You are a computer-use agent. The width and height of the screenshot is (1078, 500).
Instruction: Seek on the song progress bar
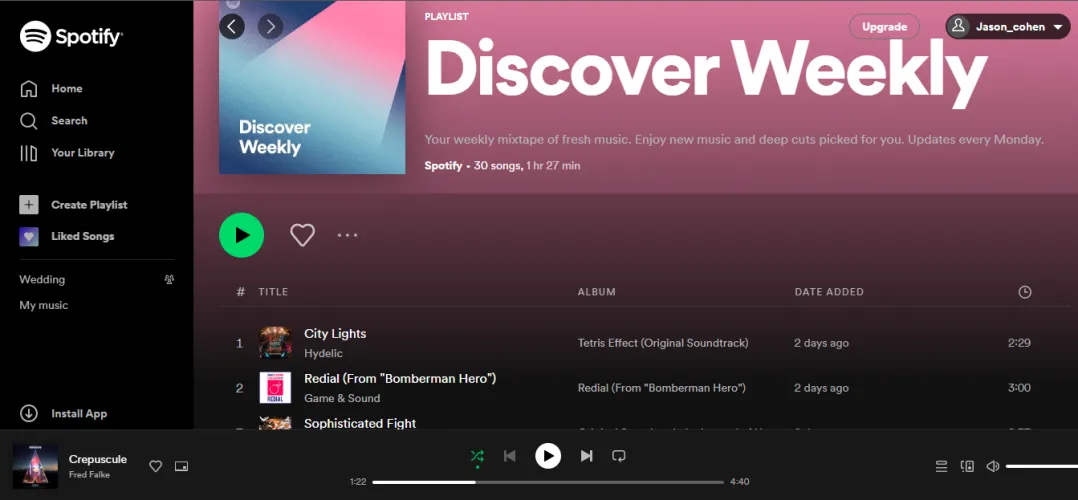coord(548,482)
